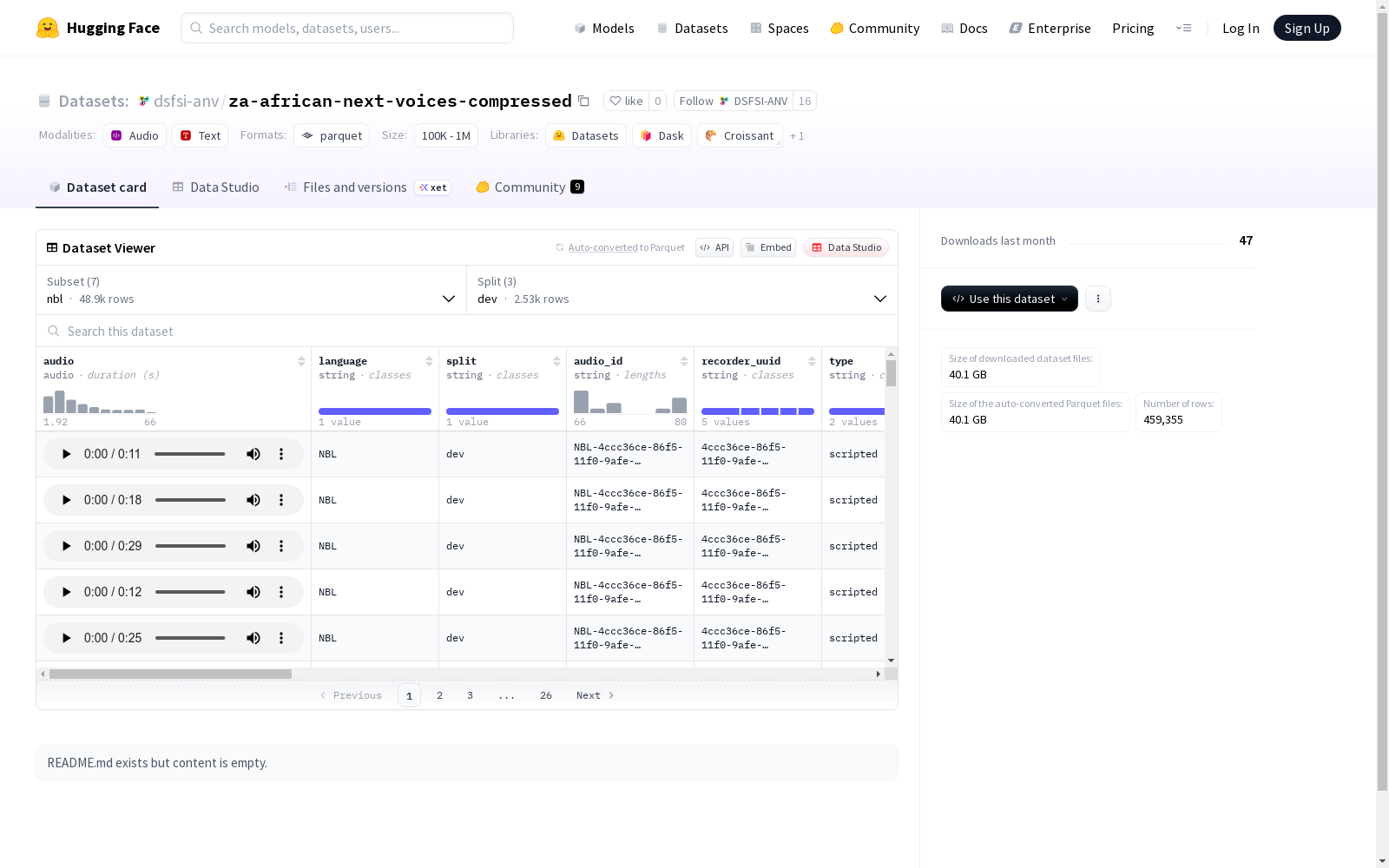The width and height of the screenshot is (1389, 868).
Task: Open more options for the 0:29 audio
Action: click(x=281, y=546)
